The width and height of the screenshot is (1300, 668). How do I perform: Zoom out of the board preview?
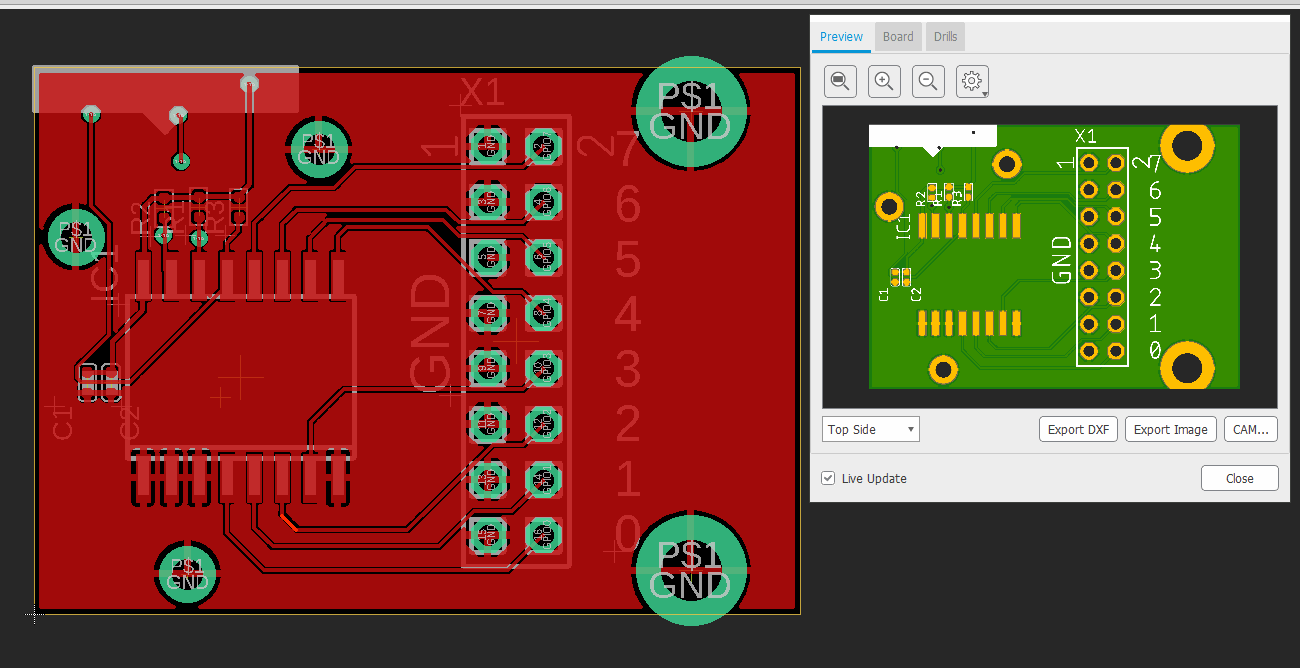(x=928, y=81)
